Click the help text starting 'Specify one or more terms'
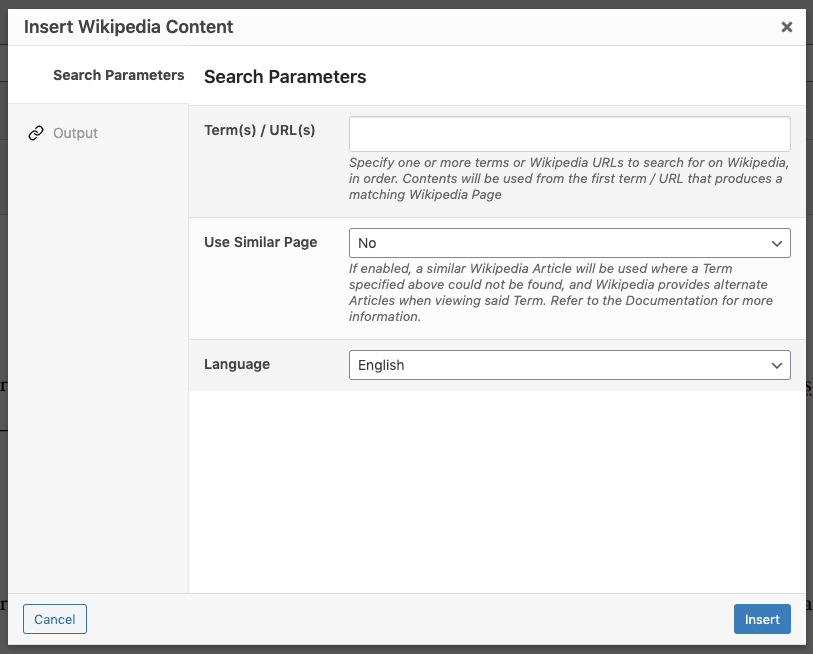Viewport: 813px width, 654px height. pos(568,178)
